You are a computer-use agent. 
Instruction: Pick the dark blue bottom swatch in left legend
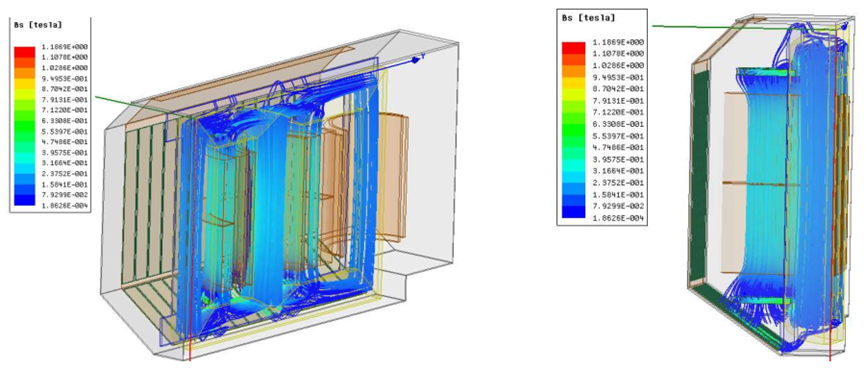pyautogui.click(x=25, y=201)
